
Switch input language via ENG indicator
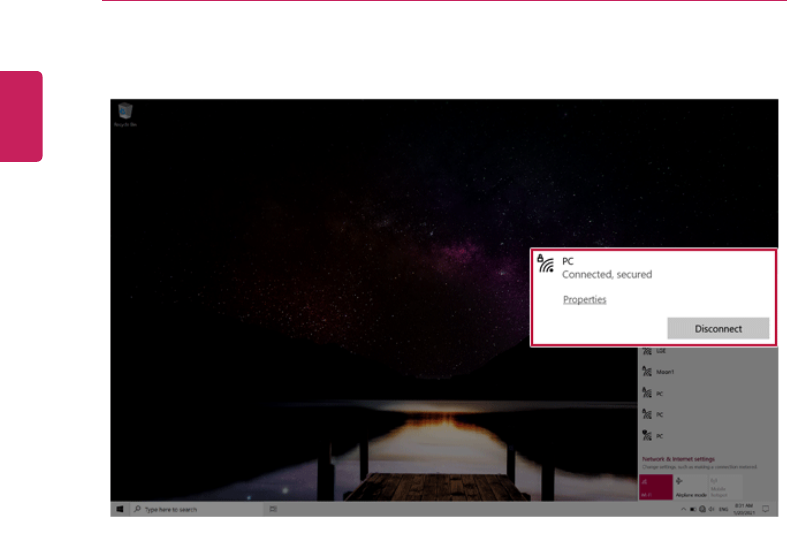tap(723, 509)
